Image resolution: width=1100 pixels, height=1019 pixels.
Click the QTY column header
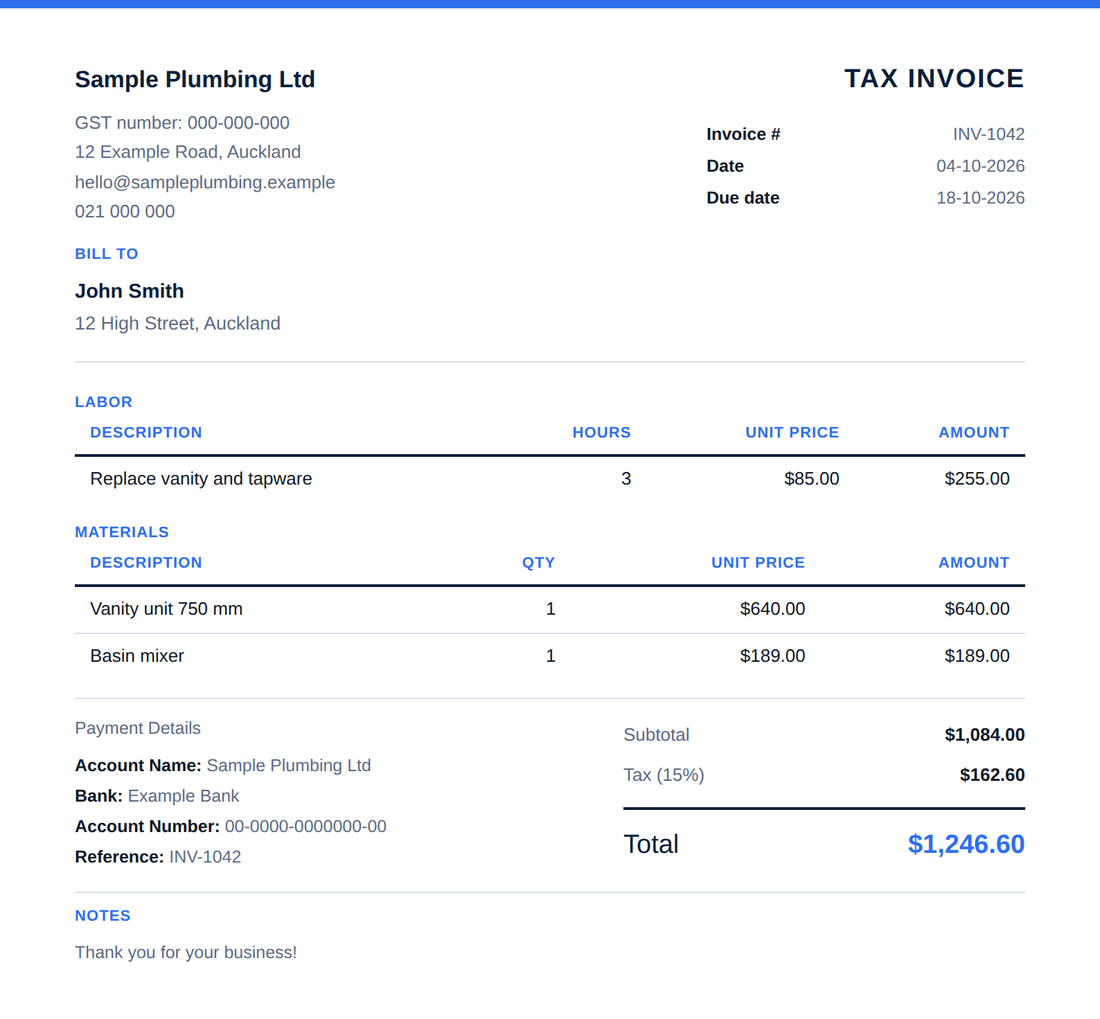[x=538, y=563]
